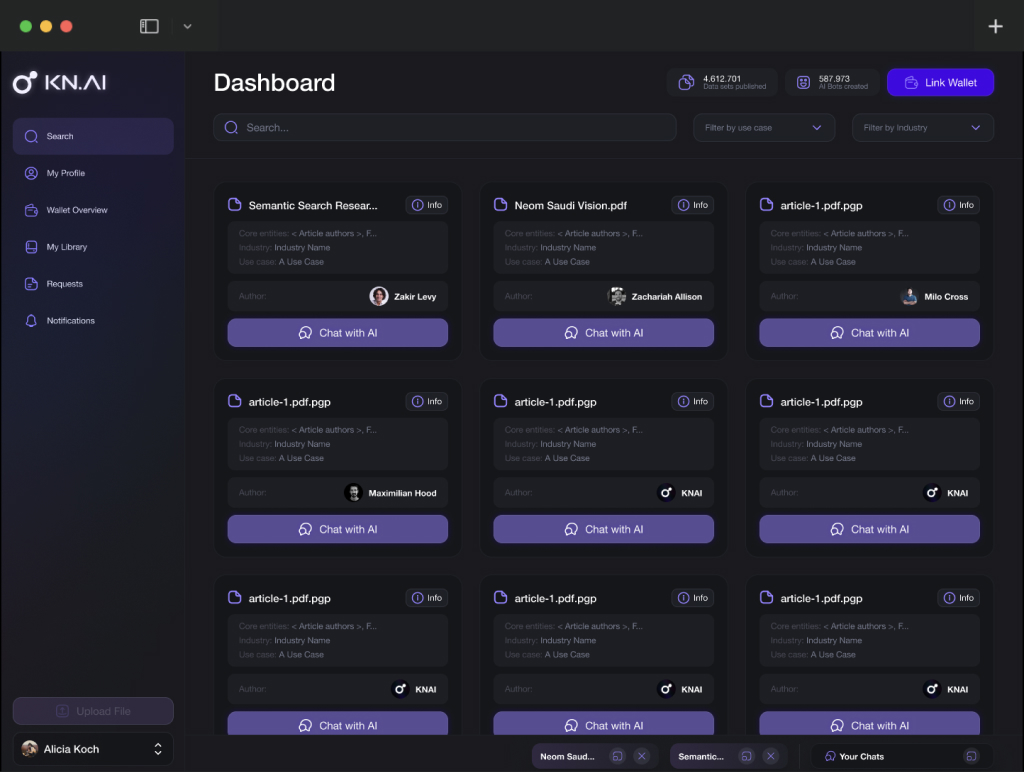
Task: Click the KN.AI logo in the sidebar
Action: (x=60, y=83)
